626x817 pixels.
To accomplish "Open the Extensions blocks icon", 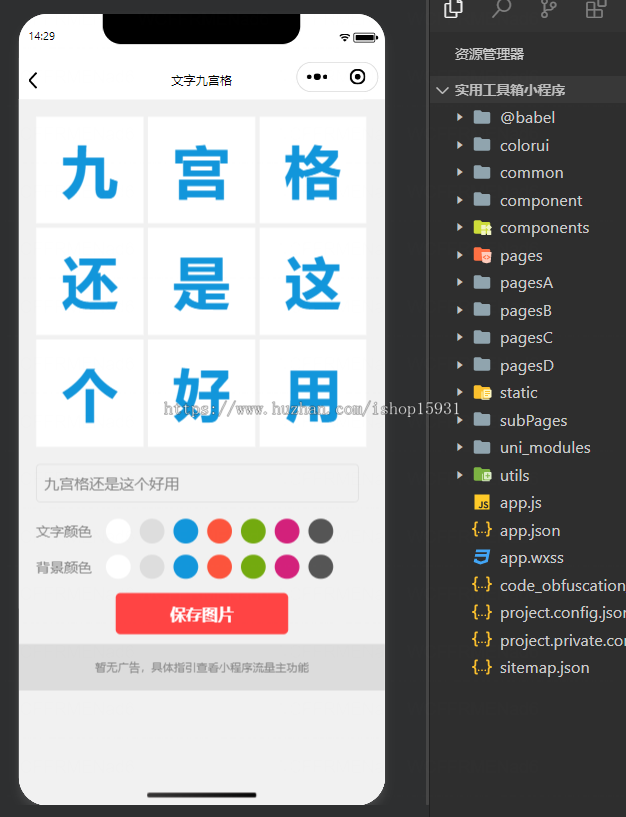I will click(x=596, y=9).
